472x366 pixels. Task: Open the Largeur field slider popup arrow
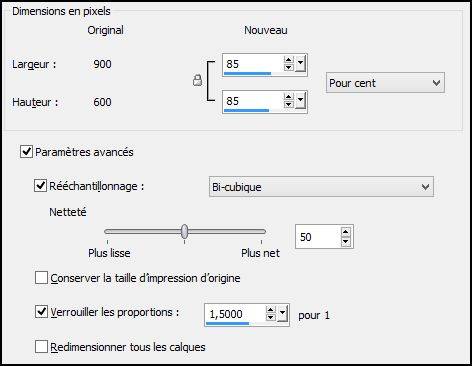pos(300,64)
